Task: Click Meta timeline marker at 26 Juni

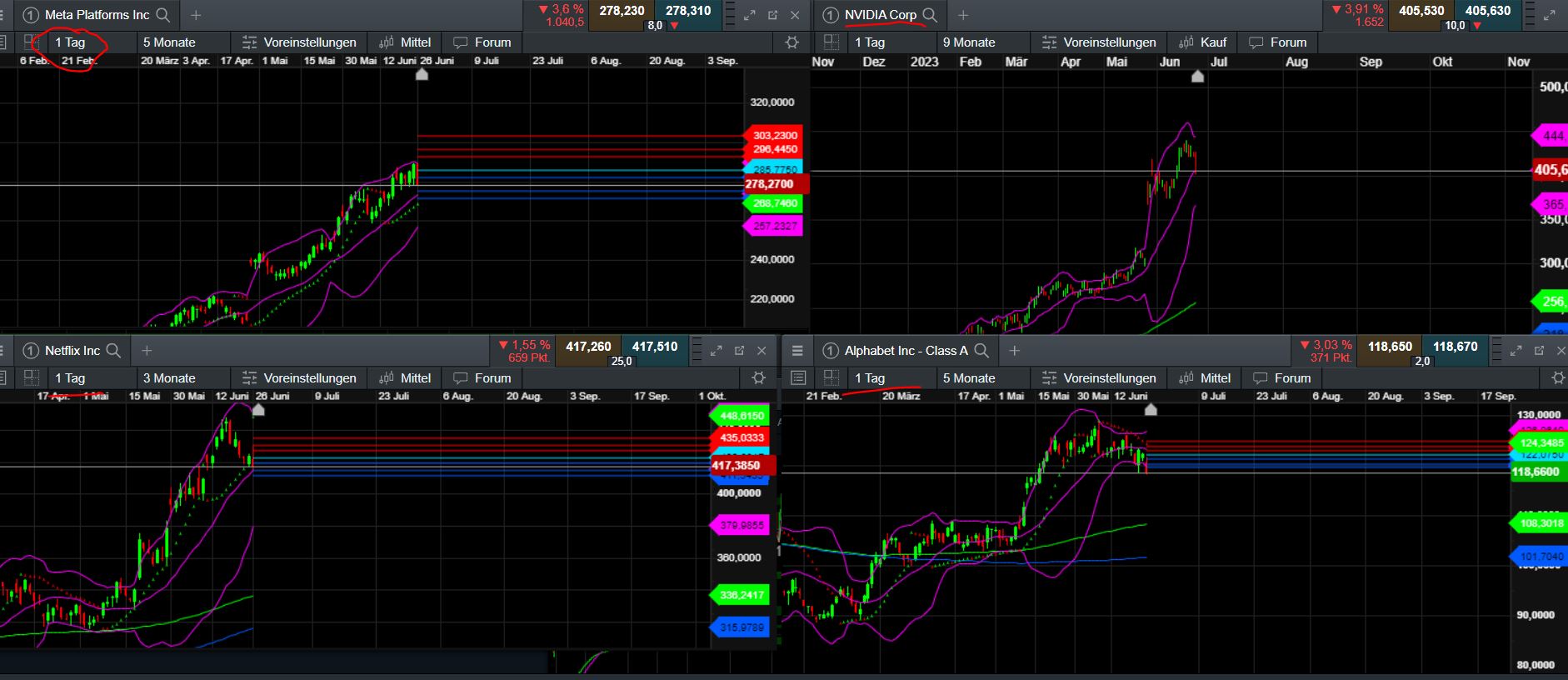Action: click(422, 74)
